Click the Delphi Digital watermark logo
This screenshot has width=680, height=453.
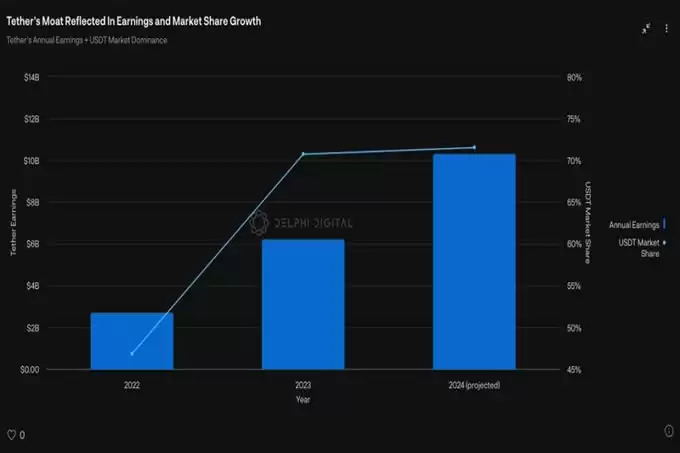click(301, 223)
